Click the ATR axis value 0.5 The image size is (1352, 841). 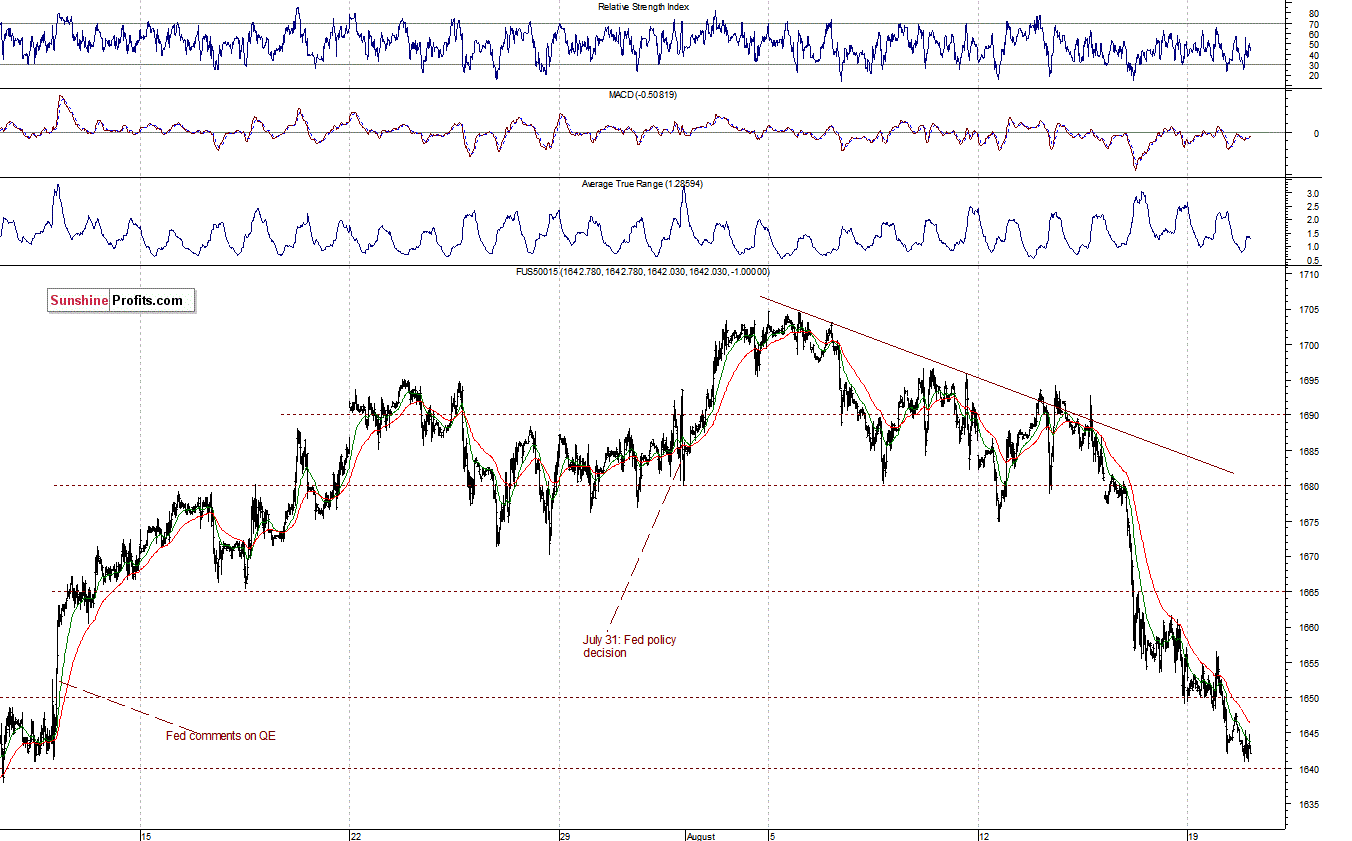coord(1314,260)
